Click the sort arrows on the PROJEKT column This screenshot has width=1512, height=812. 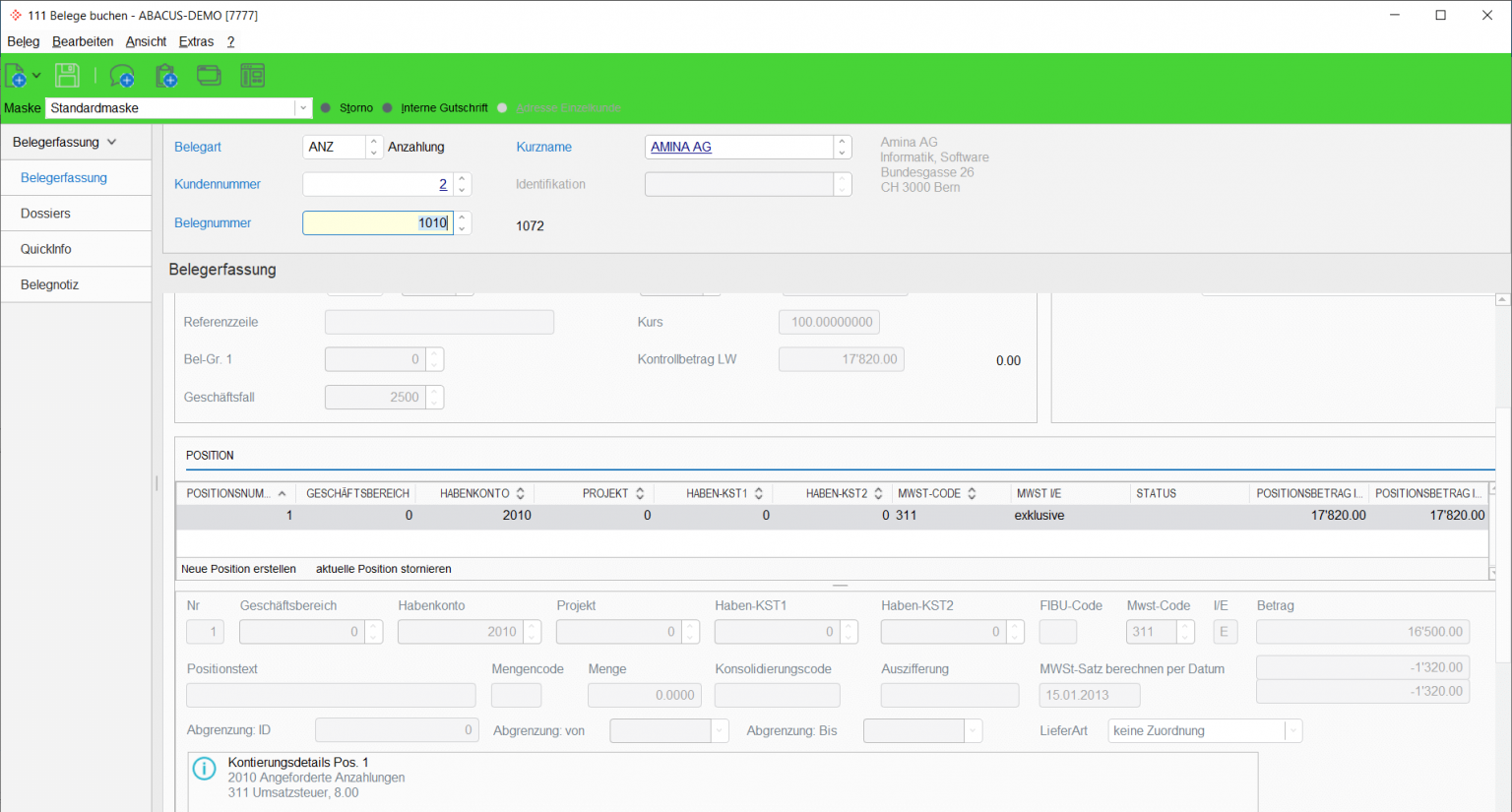point(640,493)
